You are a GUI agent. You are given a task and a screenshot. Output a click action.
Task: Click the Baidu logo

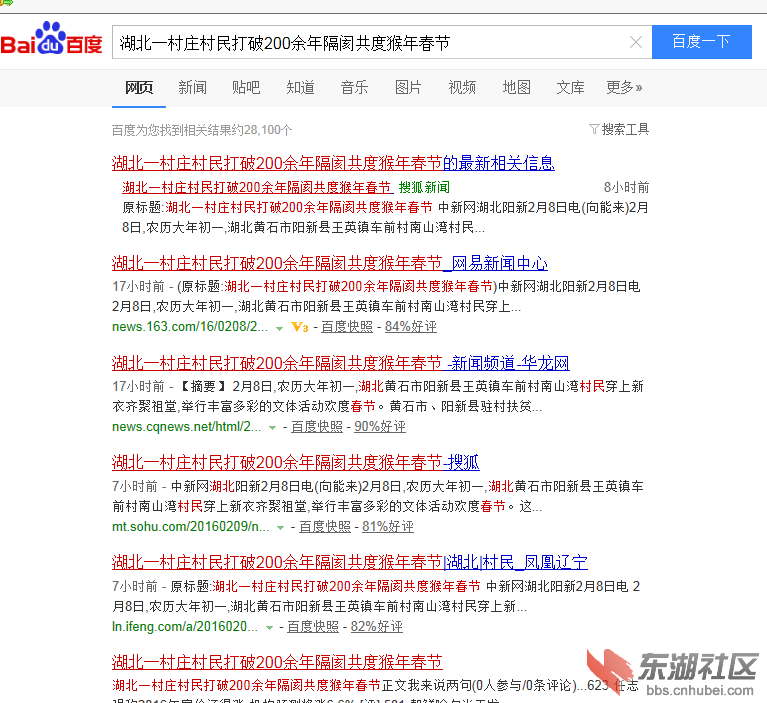pos(51,38)
